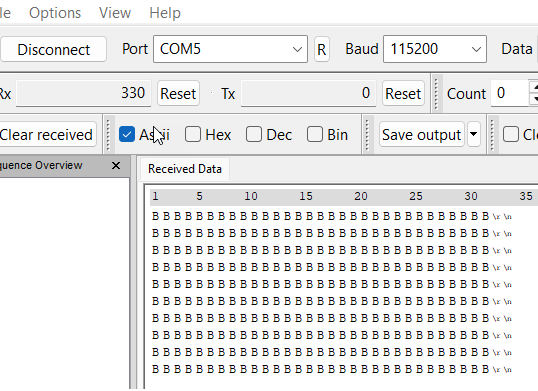Click the R rescan ports button
Screen dimensions: 538x391
pyautogui.click(x=322, y=49)
